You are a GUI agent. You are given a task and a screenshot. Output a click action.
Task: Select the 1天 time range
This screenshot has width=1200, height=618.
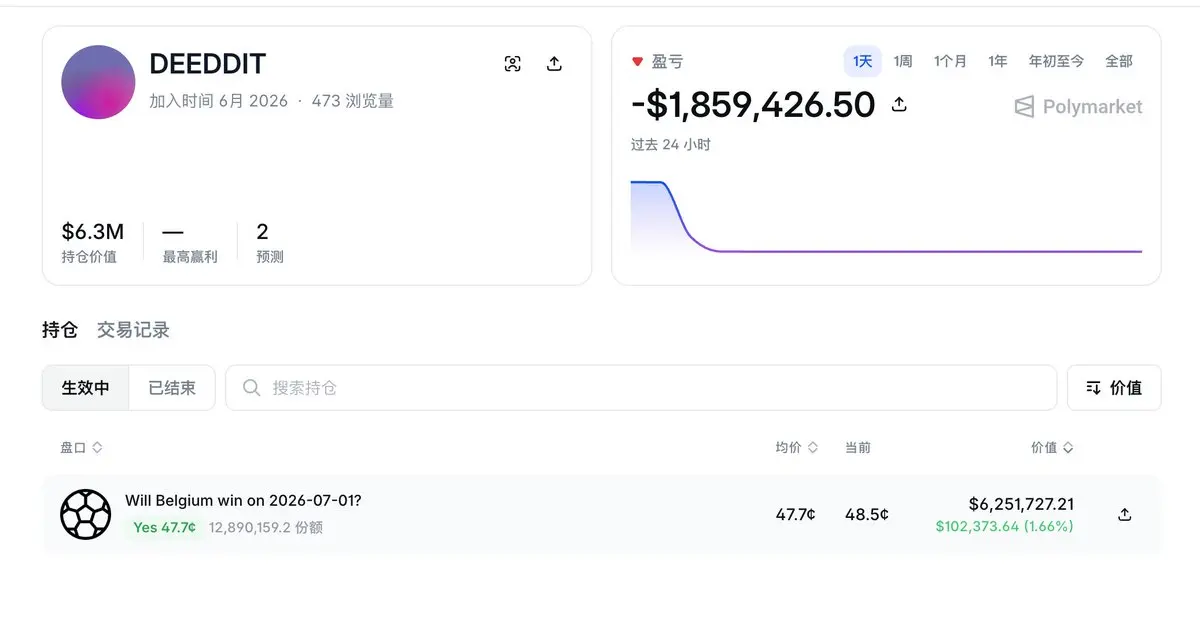point(862,61)
